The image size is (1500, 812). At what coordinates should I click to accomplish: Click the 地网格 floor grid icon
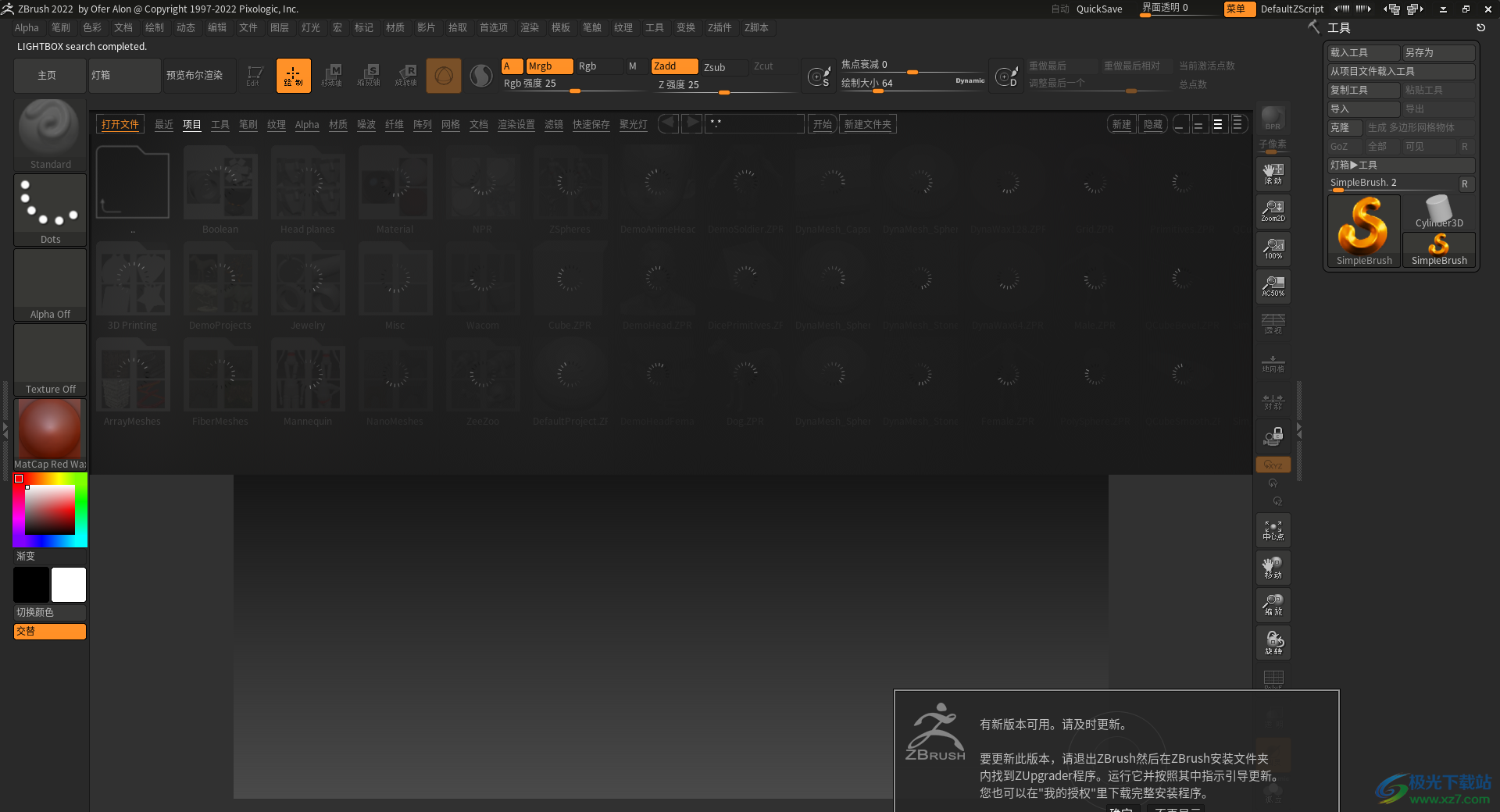point(1273,362)
